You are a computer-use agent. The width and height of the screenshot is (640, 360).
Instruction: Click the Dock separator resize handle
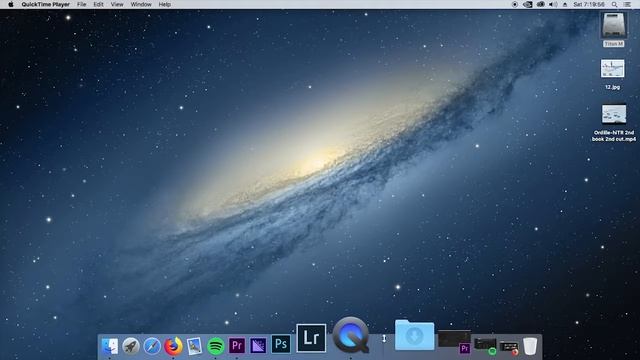point(384,338)
